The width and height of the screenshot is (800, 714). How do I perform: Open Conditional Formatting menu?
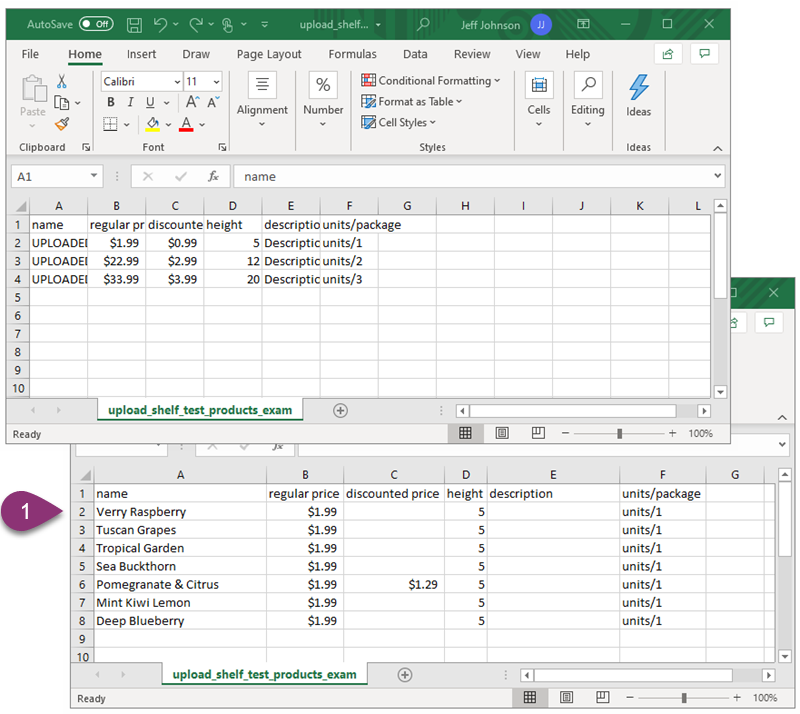431,81
